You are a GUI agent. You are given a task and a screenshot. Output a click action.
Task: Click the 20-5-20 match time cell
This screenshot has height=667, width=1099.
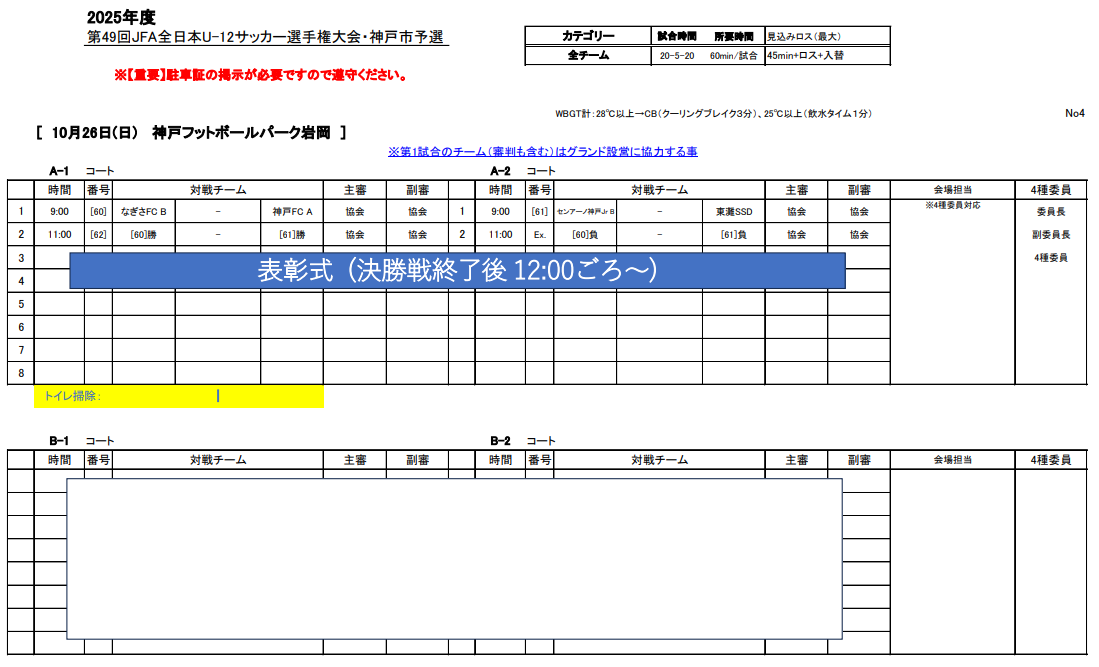tap(677, 56)
